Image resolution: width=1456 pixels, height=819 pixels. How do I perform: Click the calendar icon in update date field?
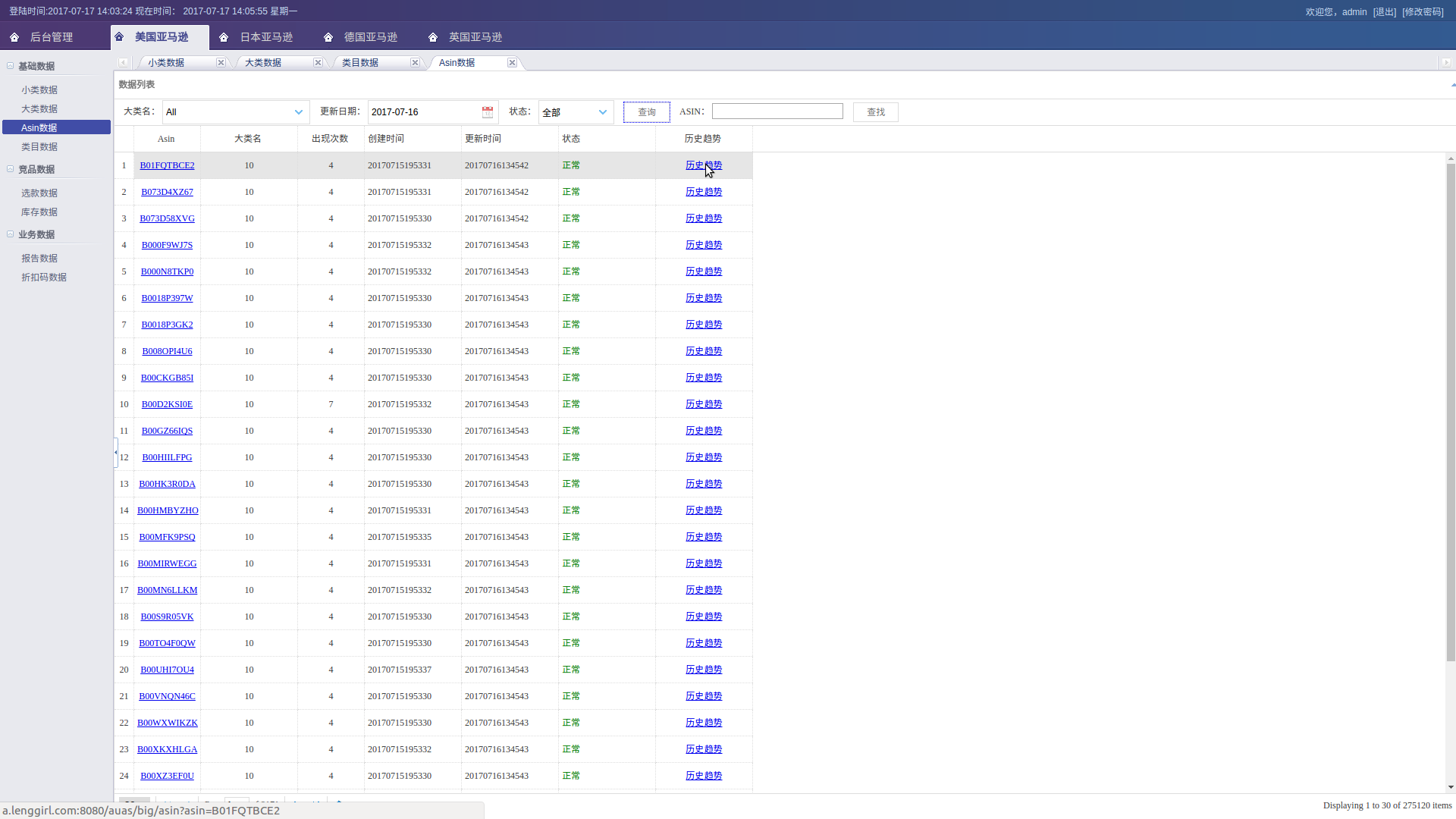pos(487,112)
